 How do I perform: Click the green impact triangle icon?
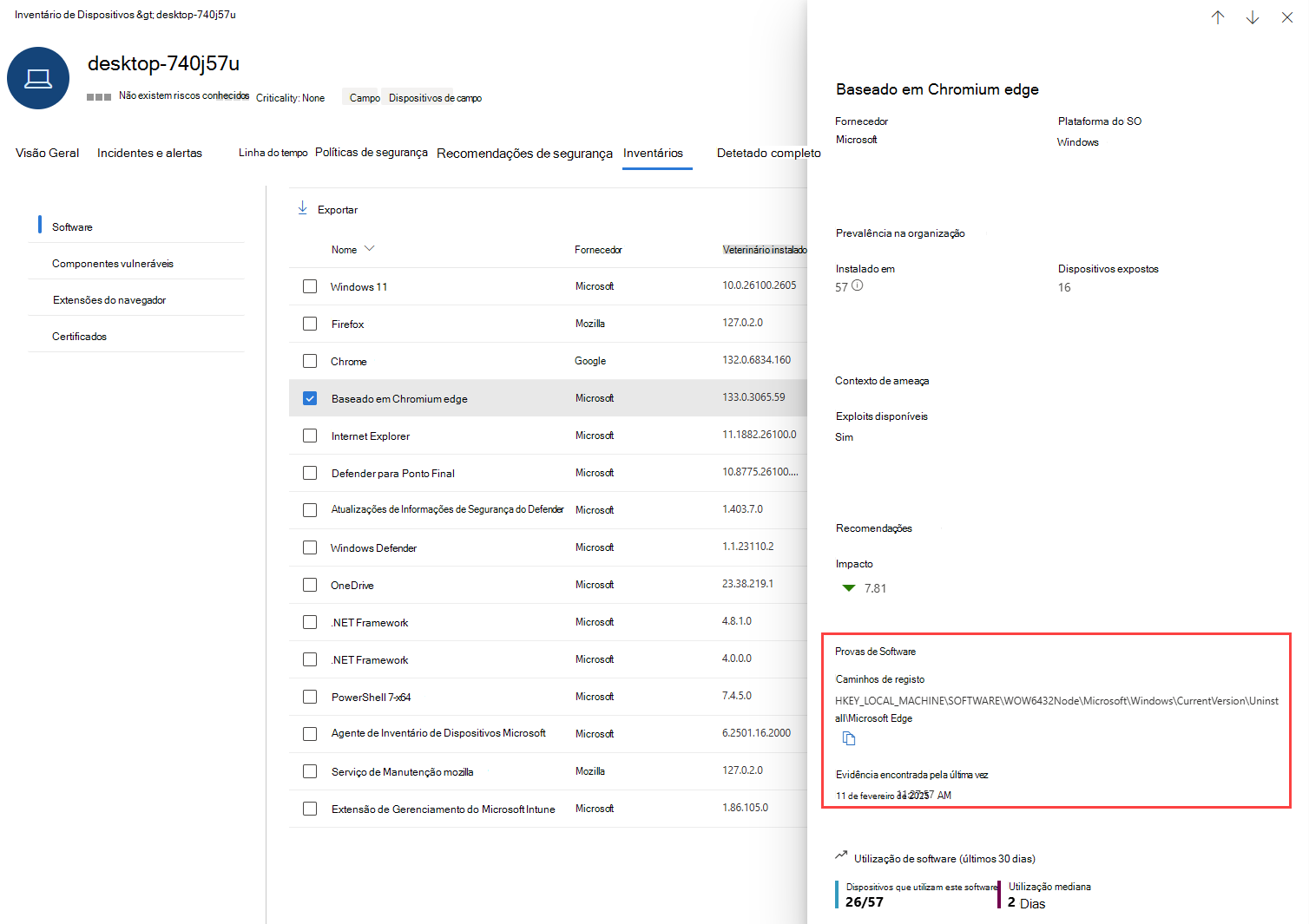[849, 588]
